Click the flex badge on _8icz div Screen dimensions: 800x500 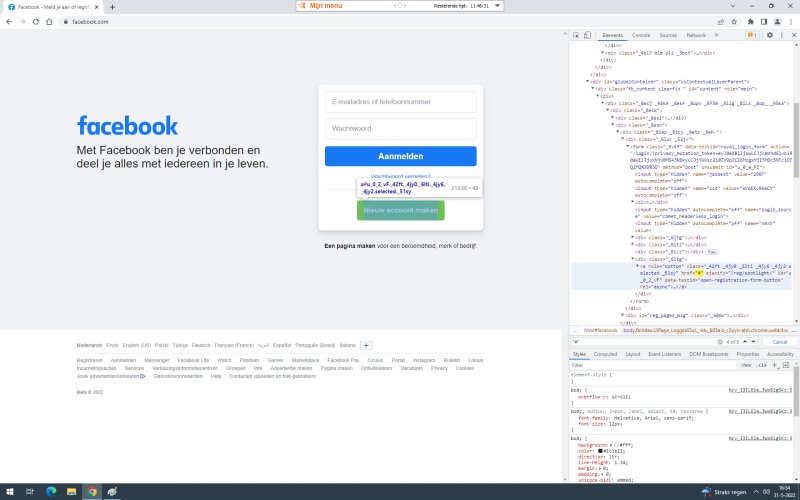[712, 252]
